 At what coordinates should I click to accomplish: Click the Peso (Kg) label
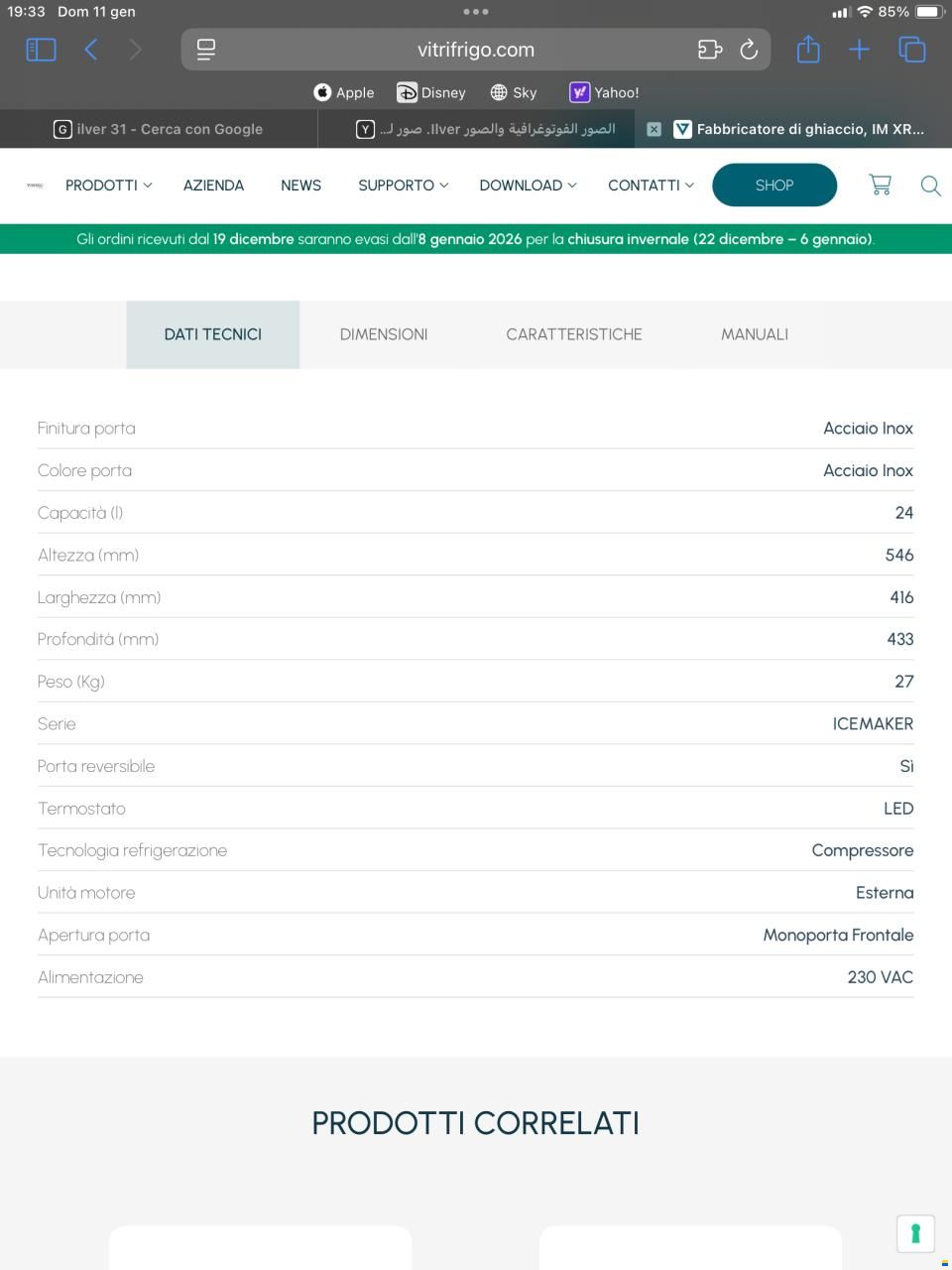point(71,682)
